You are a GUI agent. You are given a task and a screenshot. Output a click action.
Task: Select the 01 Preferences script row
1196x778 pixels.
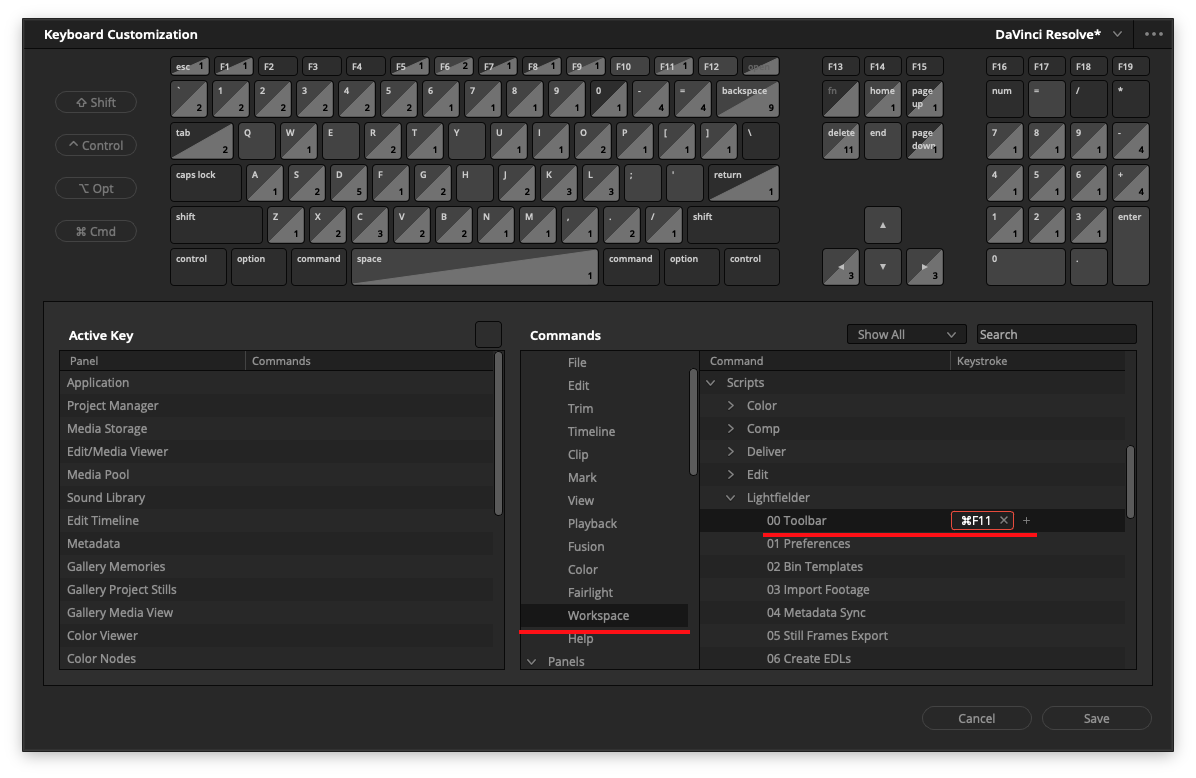coord(912,543)
